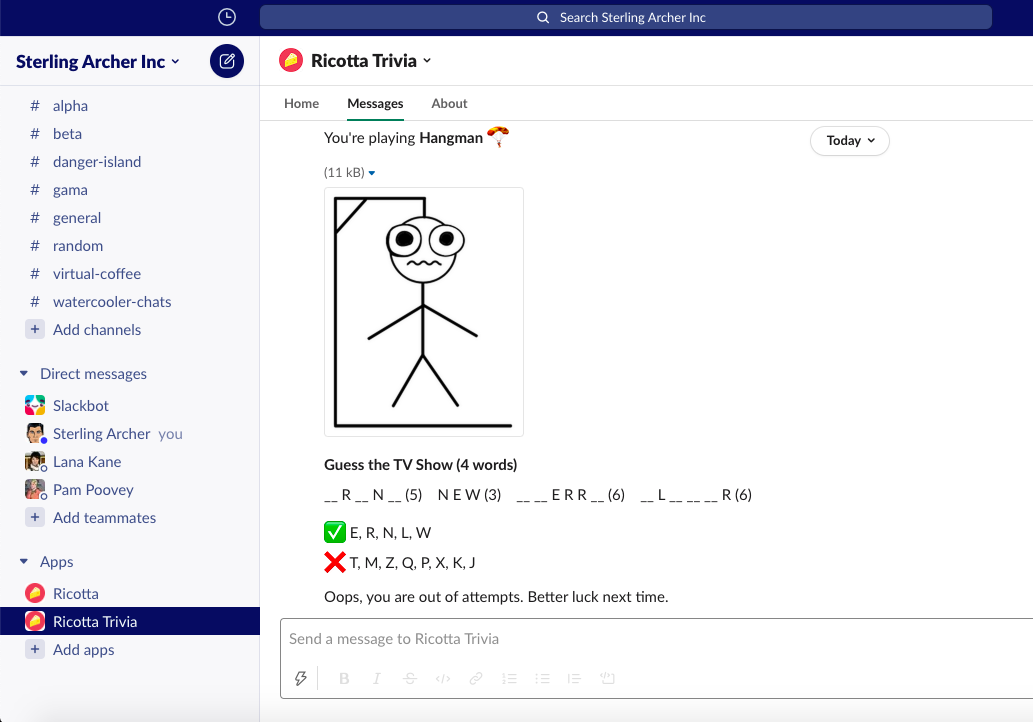This screenshot has height=722, width=1033.
Task: Switch to the About tab
Action: click(449, 104)
